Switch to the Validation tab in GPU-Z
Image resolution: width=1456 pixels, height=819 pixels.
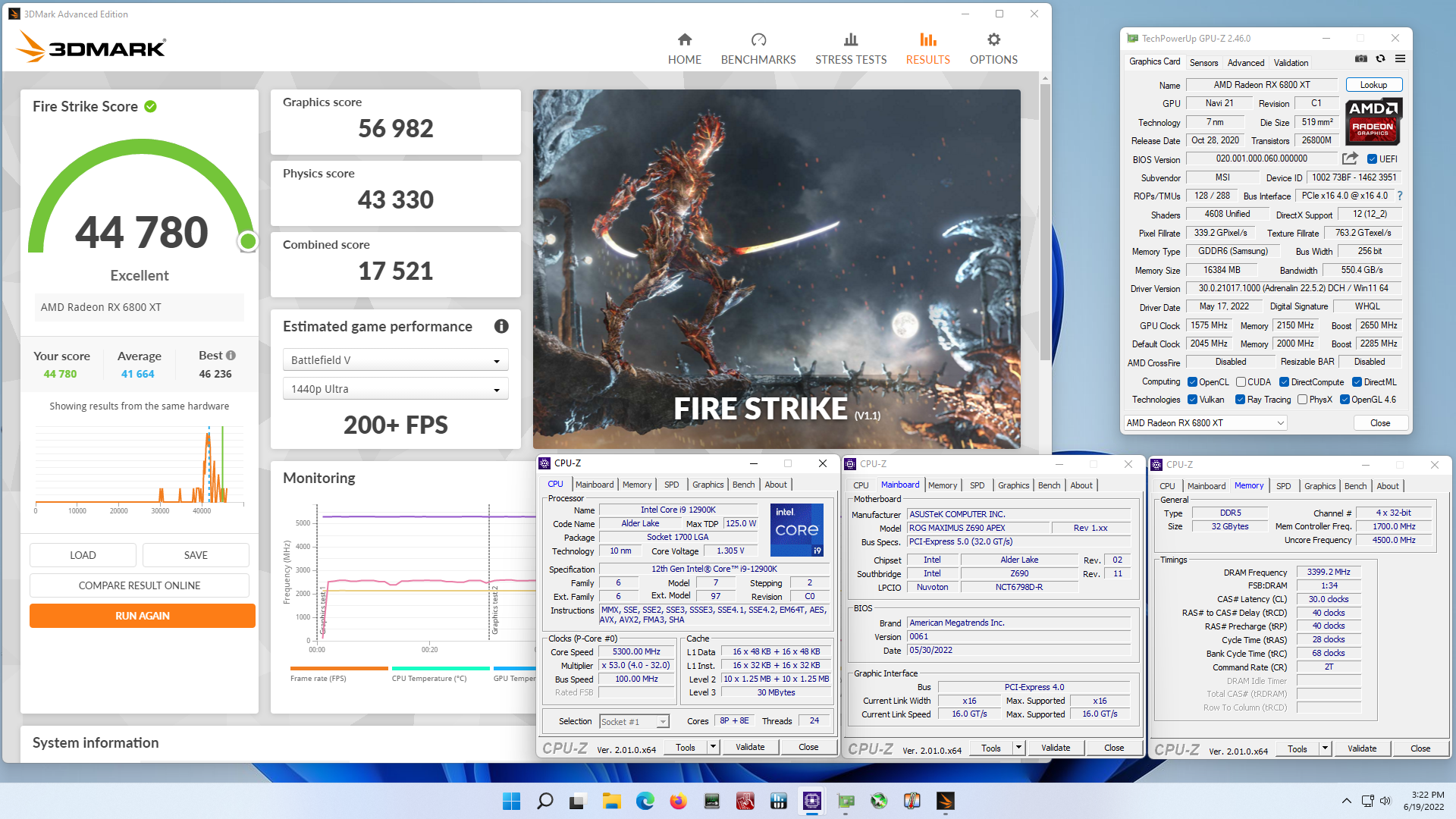point(1291,62)
